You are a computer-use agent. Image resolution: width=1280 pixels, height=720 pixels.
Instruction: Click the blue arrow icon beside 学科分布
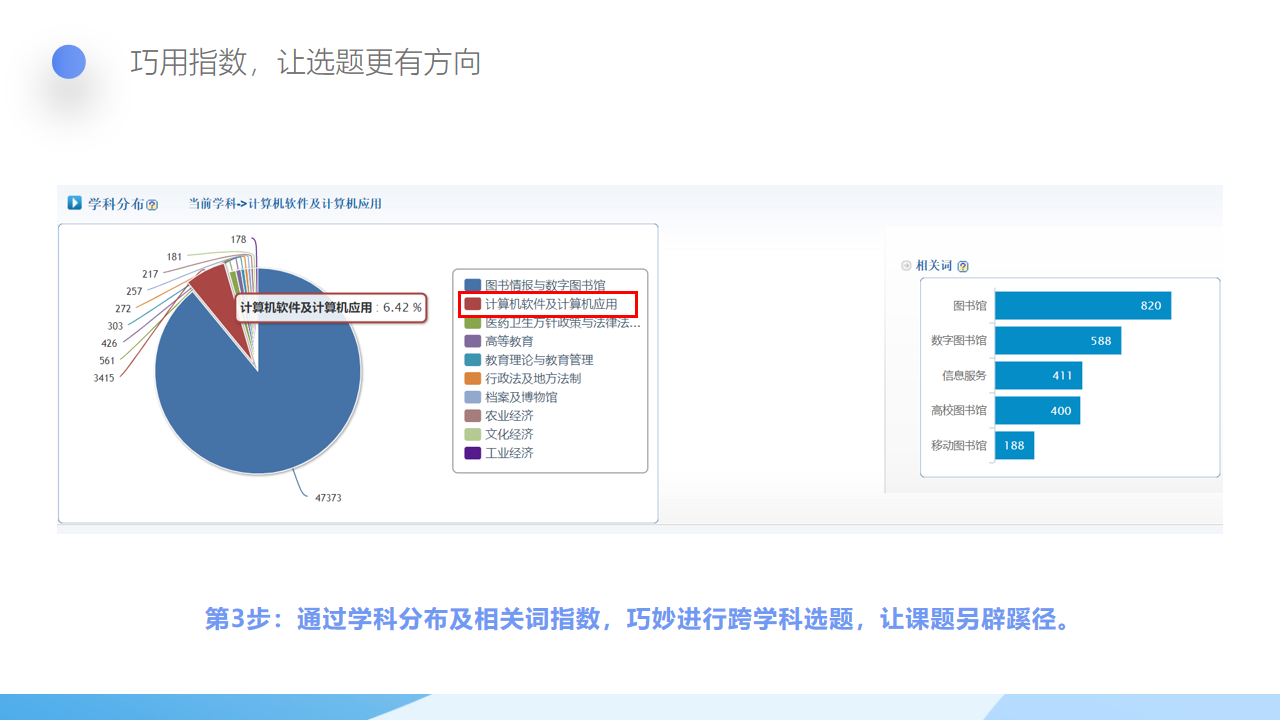(x=74, y=203)
